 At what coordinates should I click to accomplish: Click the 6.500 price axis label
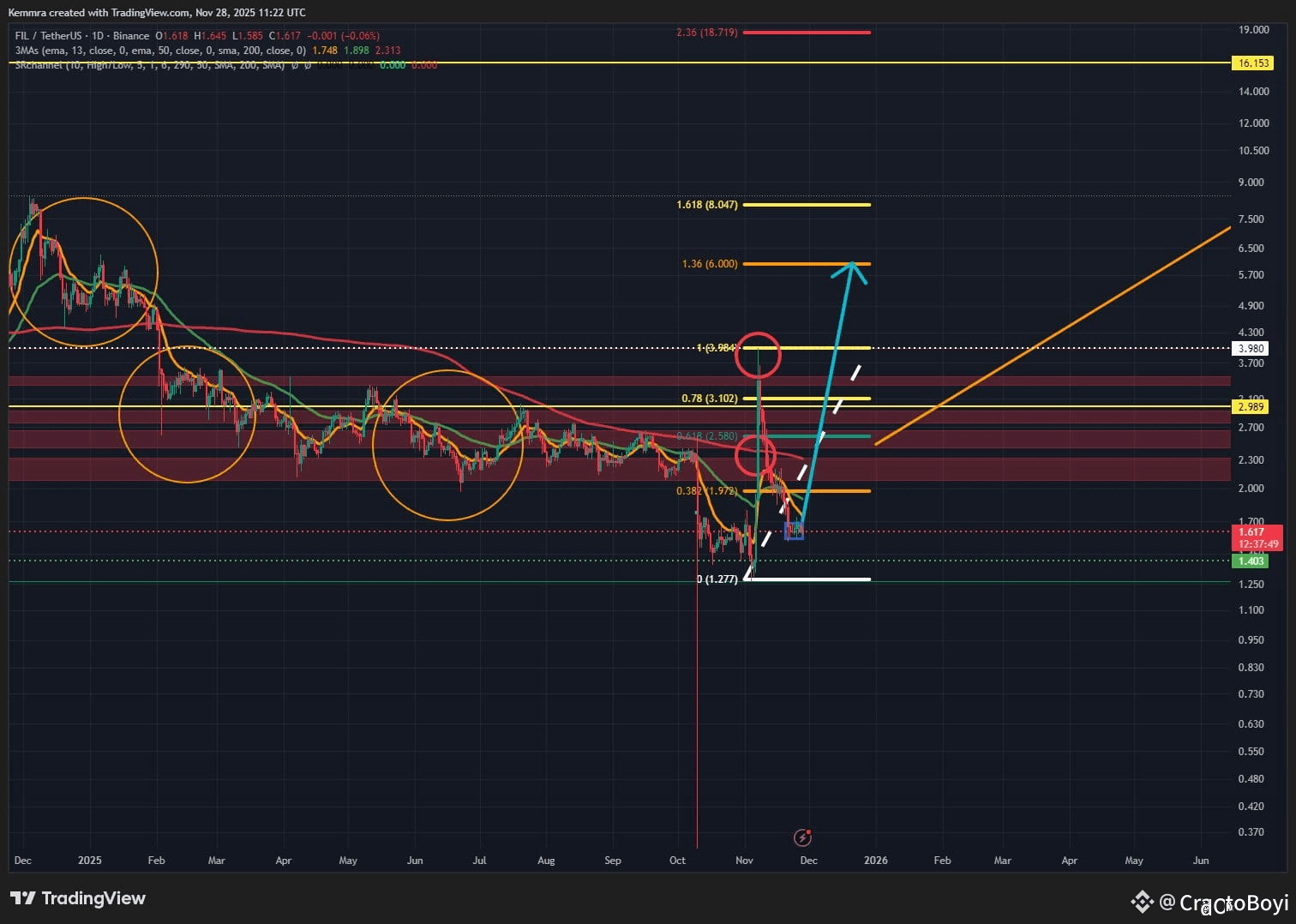click(1251, 249)
